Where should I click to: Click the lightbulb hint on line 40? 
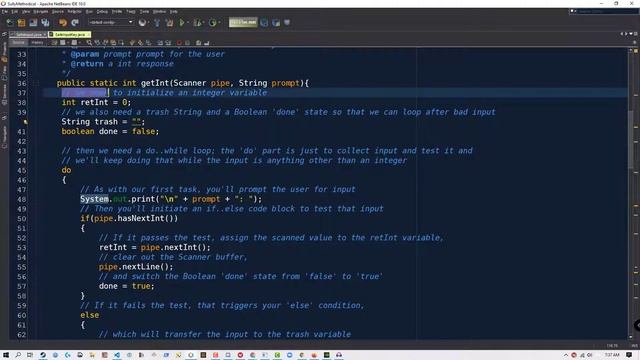point(25,122)
